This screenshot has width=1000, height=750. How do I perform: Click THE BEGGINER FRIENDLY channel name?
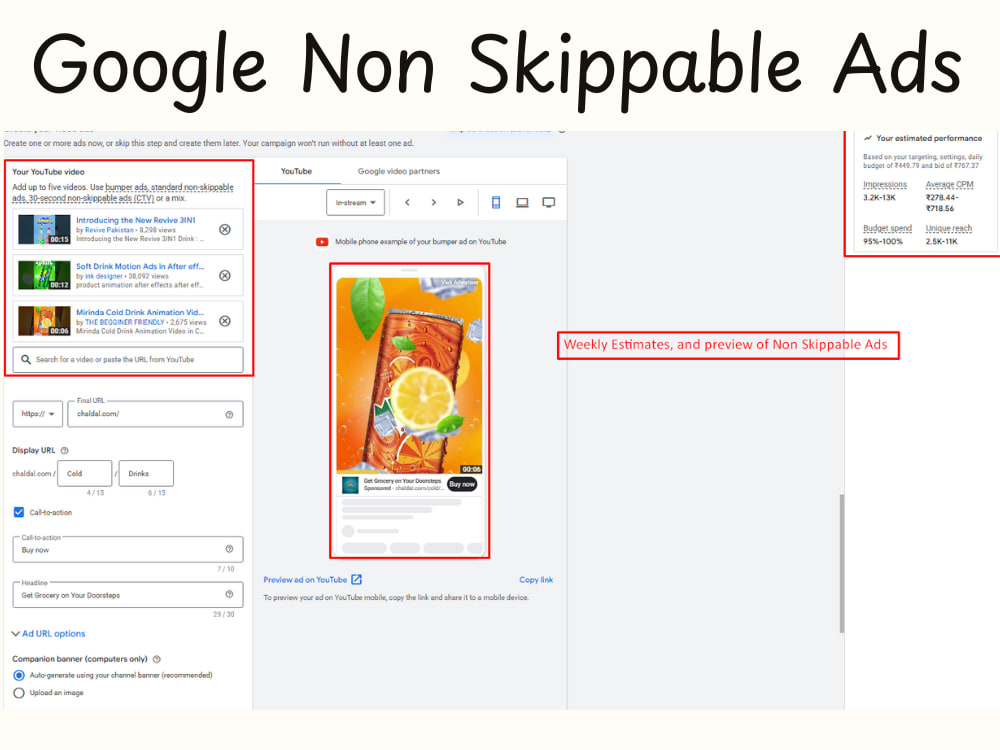point(126,322)
